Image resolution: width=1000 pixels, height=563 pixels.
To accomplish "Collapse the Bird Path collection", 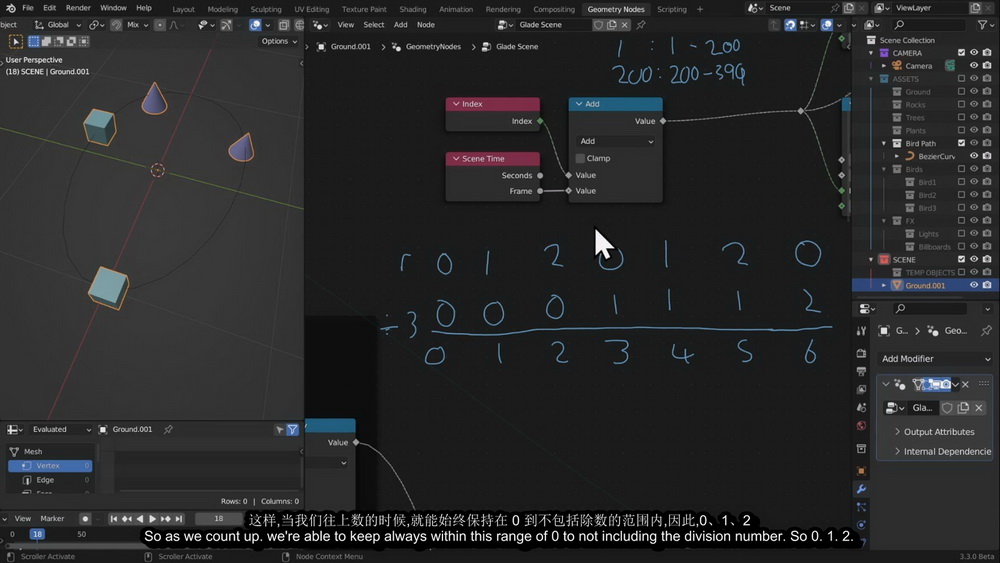I will point(884,143).
